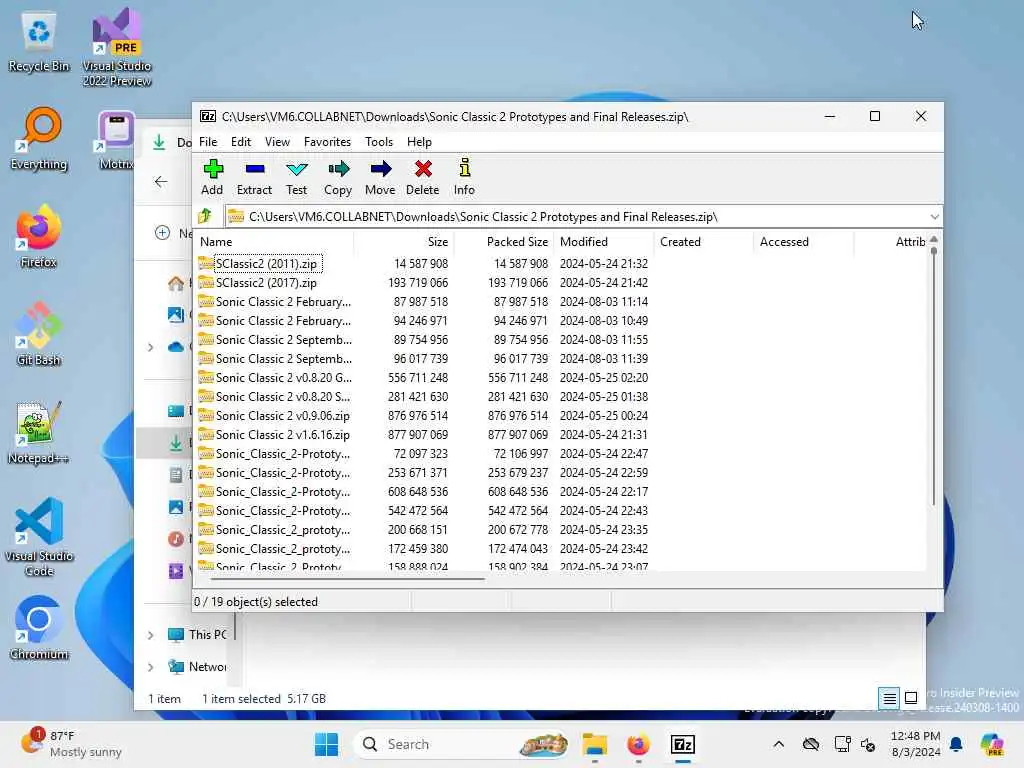Open the View menu
The width and height of the screenshot is (1024, 768).
pyautogui.click(x=278, y=142)
